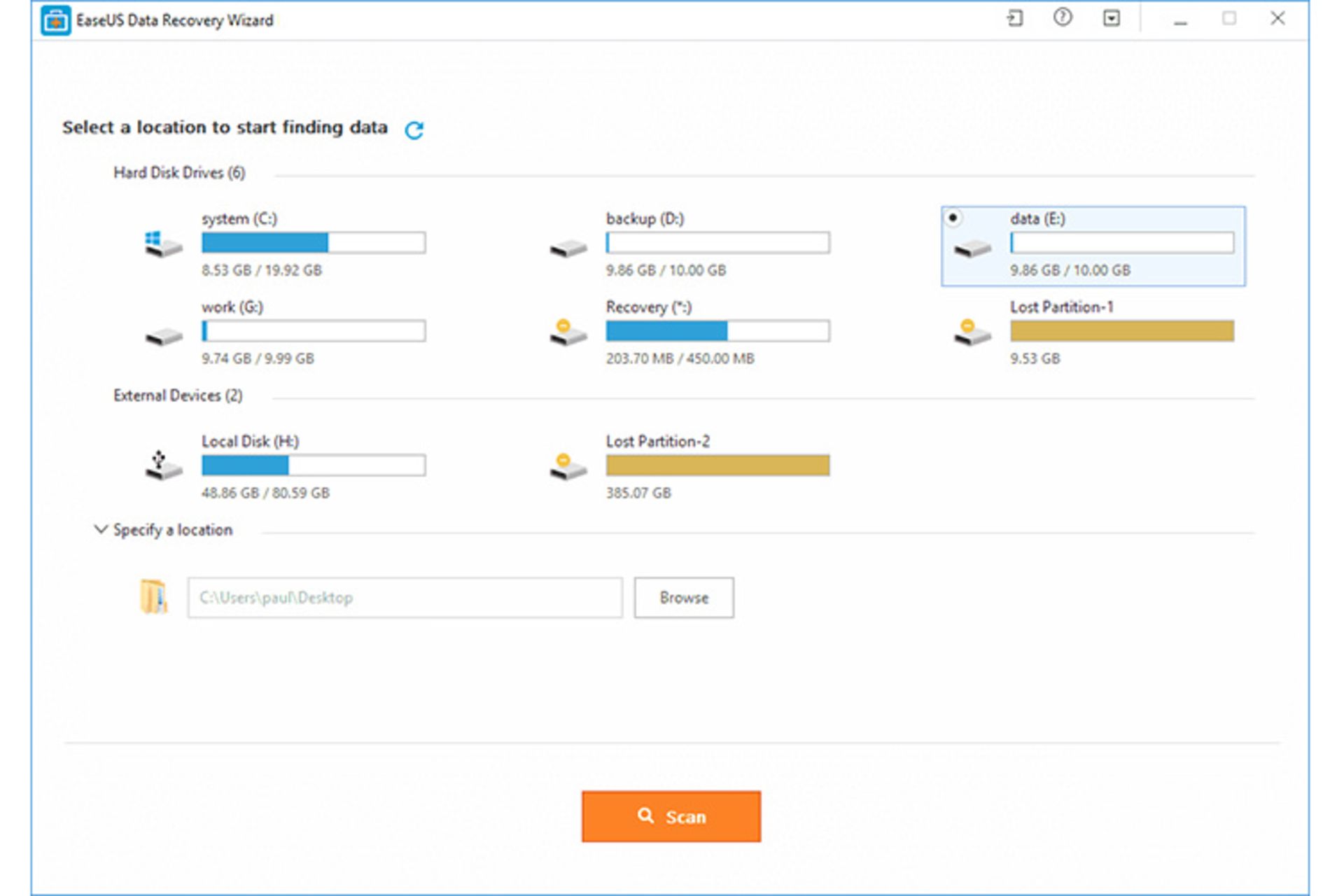
Task: Select the Local Disk (H:) USB icon
Action: pyautogui.click(x=163, y=465)
